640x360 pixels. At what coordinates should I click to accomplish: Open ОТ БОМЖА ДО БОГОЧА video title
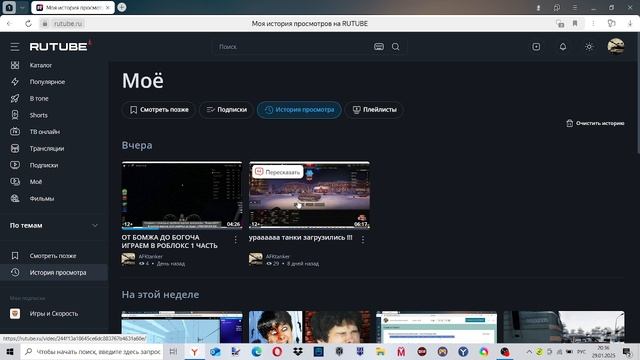[x=169, y=242]
